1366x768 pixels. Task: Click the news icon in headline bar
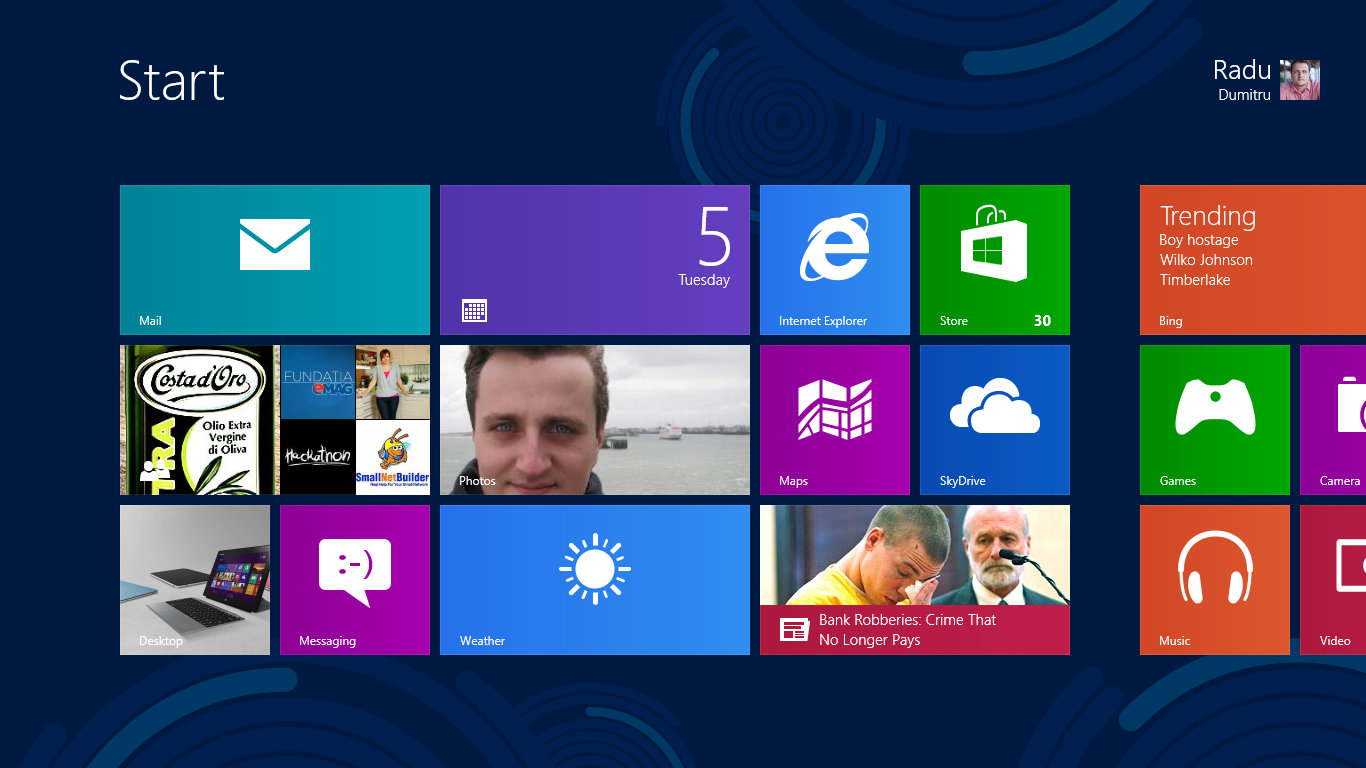(x=794, y=630)
